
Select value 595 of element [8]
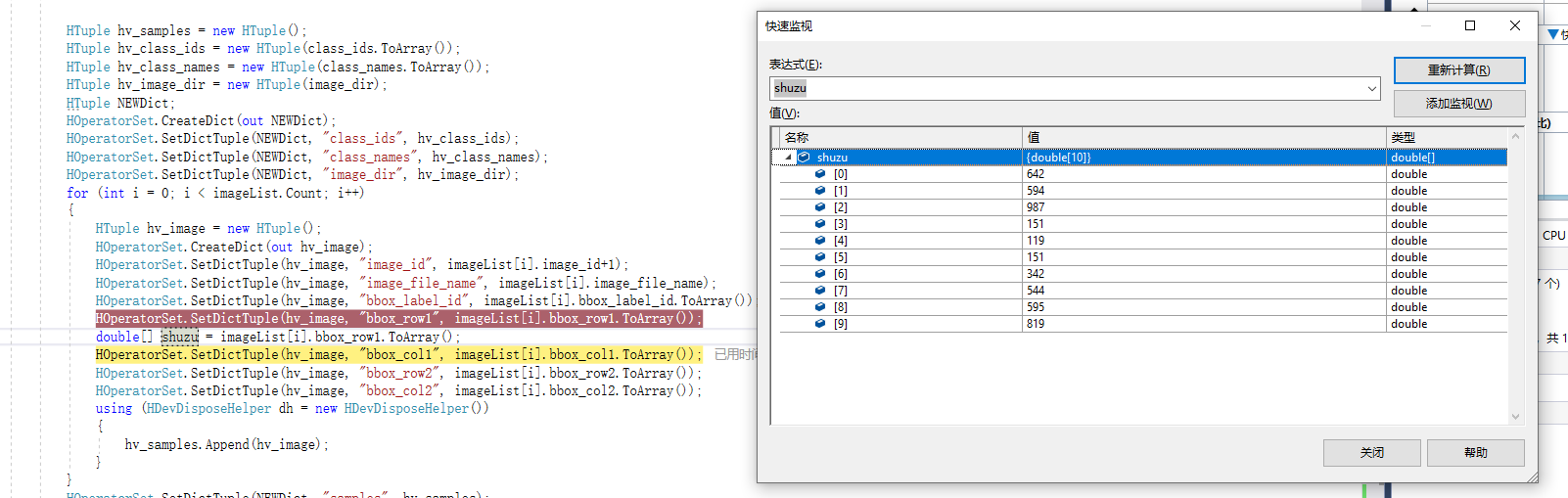tap(1036, 307)
